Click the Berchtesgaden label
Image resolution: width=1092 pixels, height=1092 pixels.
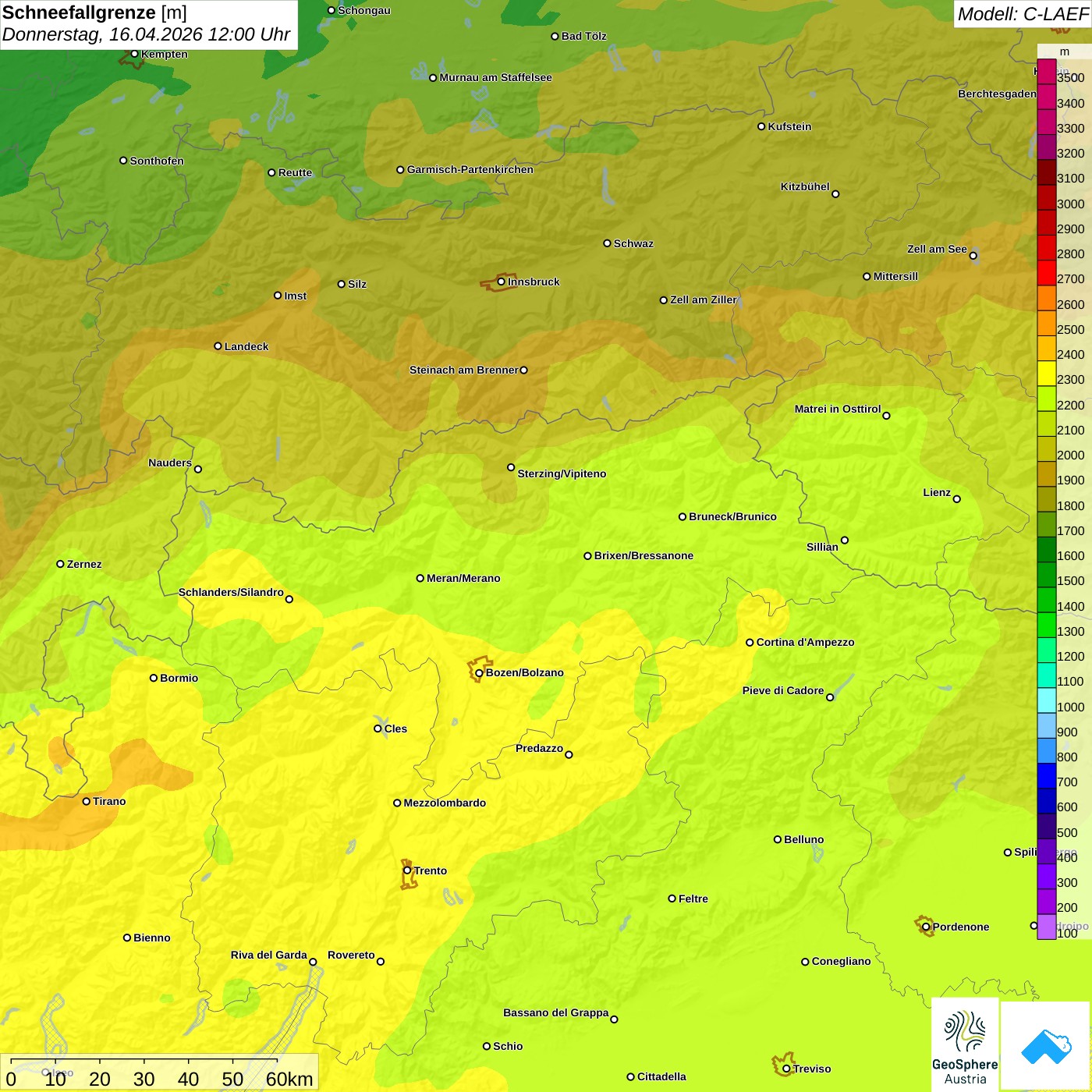pos(997,94)
